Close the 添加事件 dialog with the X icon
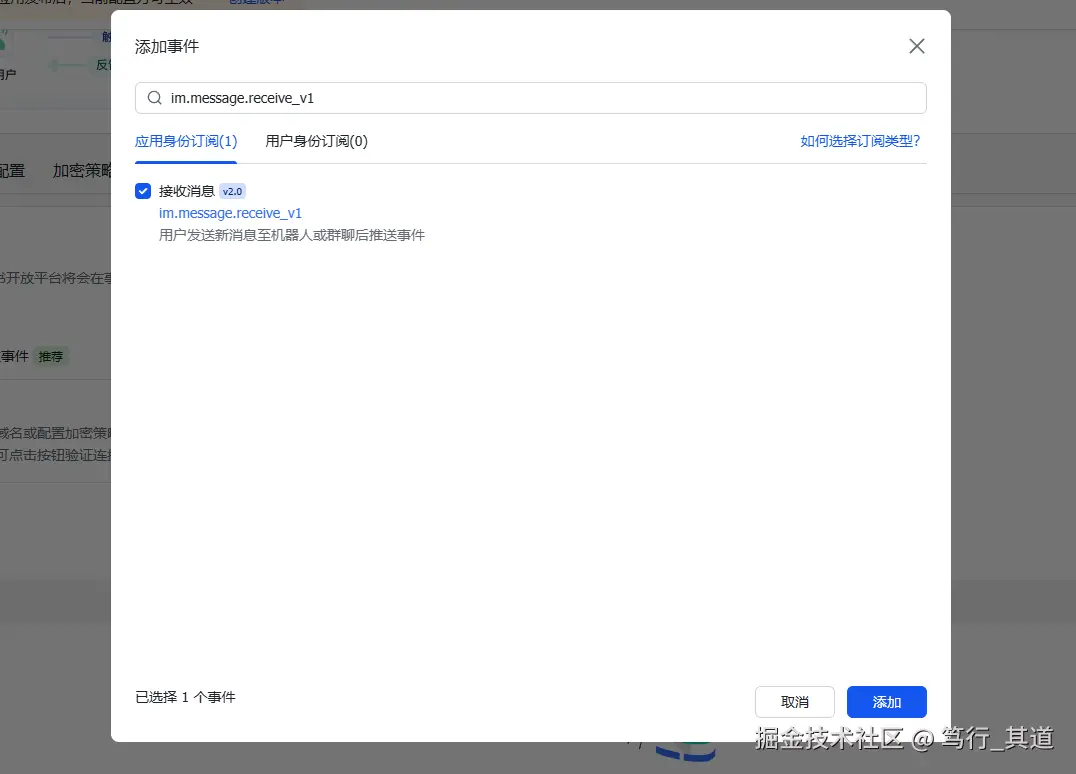Viewport: 1076px width, 774px height. pyautogui.click(x=916, y=45)
